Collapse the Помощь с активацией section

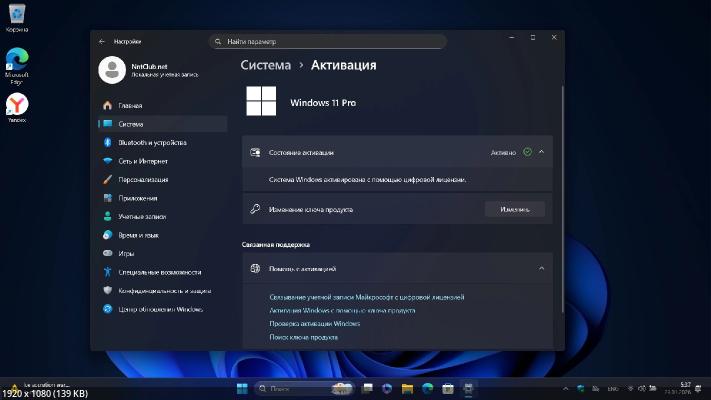click(x=541, y=268)
